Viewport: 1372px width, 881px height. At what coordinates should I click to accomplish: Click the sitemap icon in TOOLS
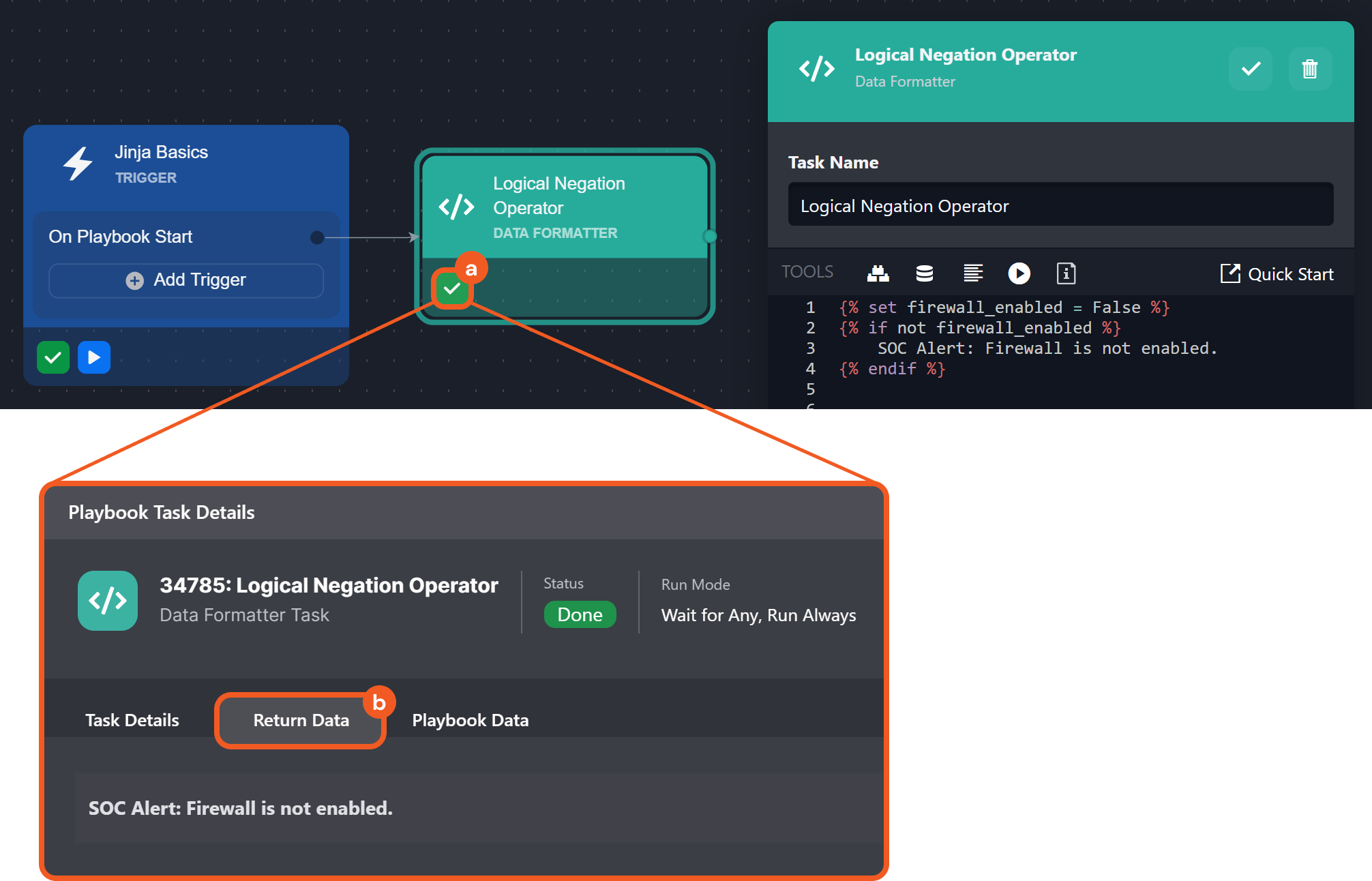878,273
